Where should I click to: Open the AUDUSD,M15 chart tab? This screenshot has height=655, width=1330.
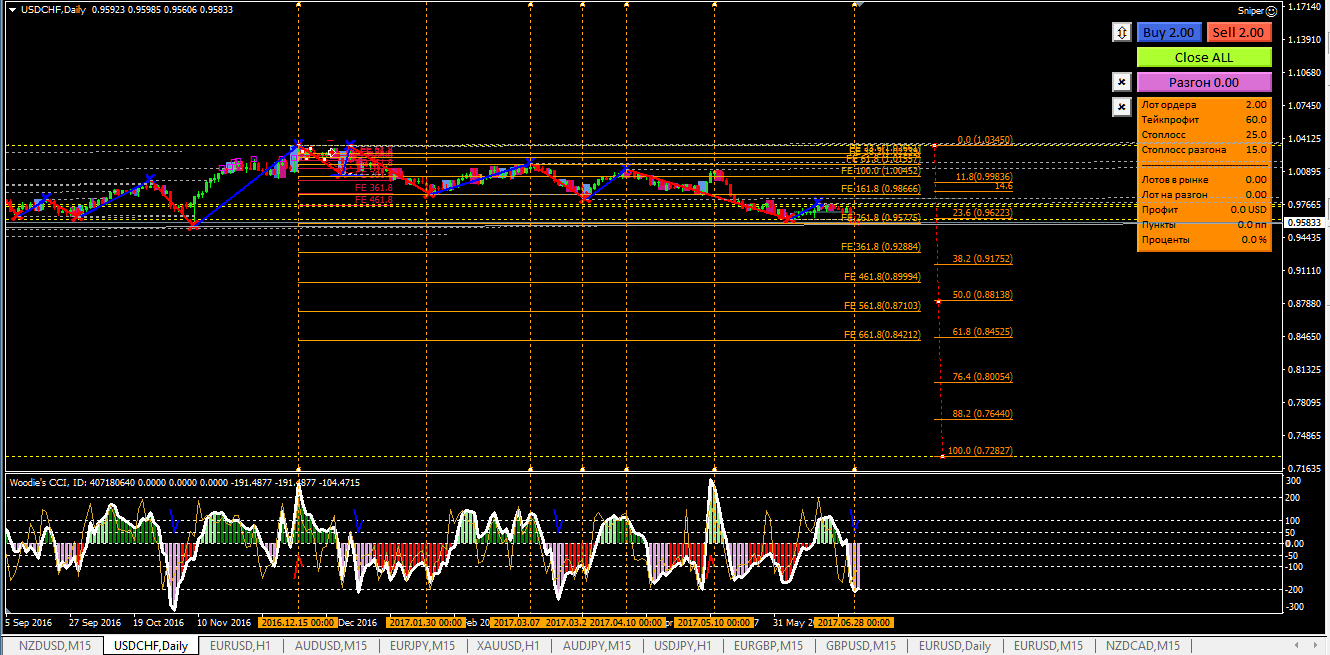tap(331, 646)
